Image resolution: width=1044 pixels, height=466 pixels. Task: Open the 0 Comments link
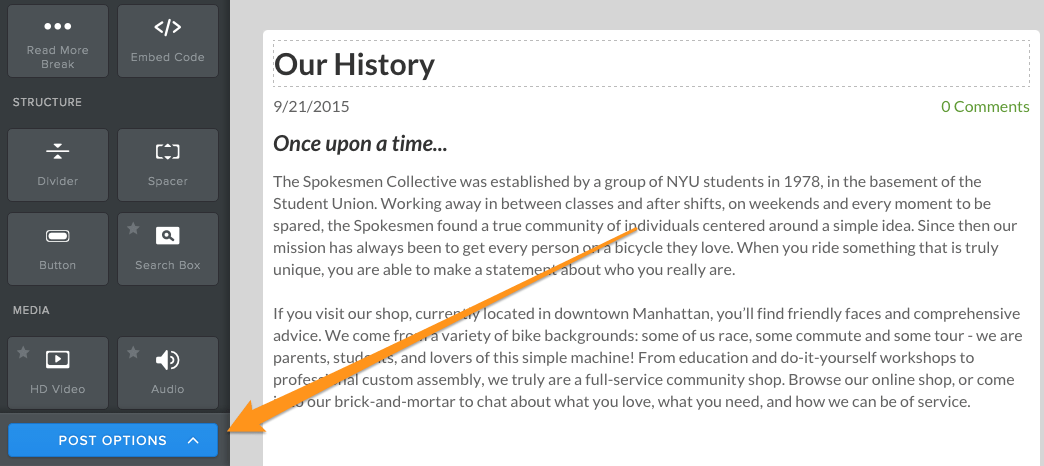tap(985, 107)
